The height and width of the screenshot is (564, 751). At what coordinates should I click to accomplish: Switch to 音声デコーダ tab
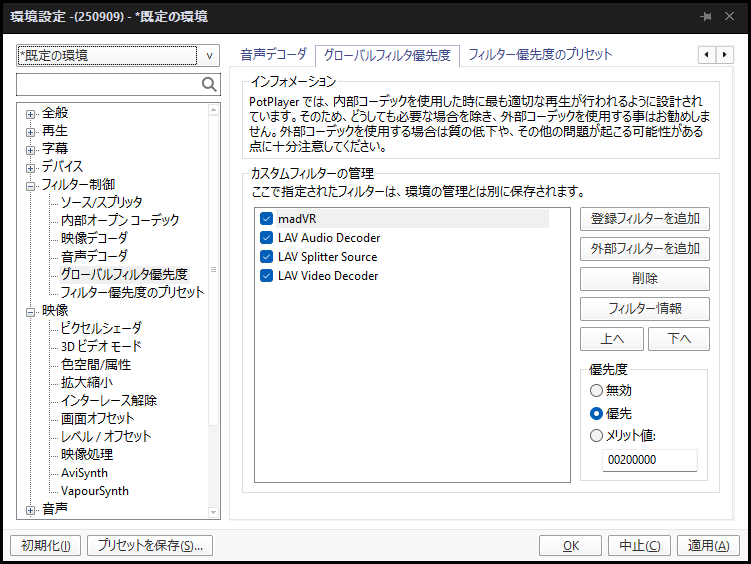[x=275, y=54]
